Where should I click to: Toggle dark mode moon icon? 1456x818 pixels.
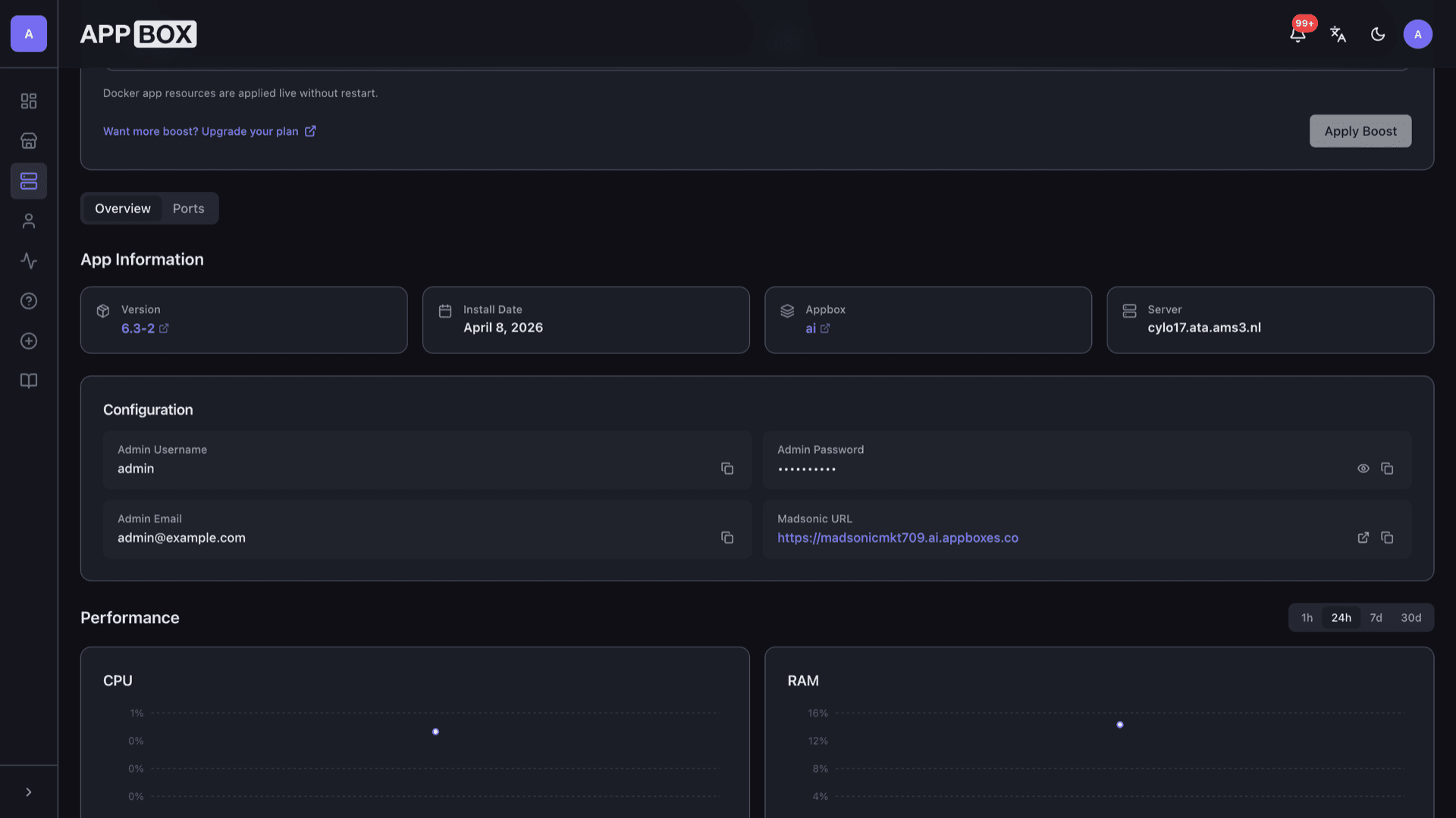pos(1378,34)
